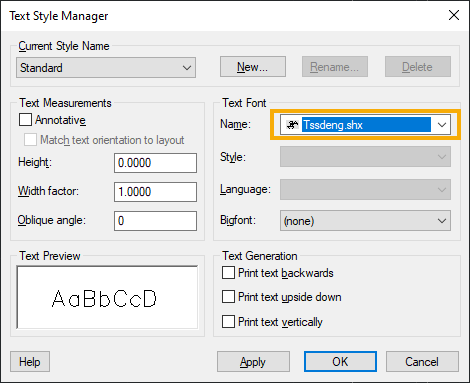Image resolution: width=470 pixels, height=383 pixels.
Task: Open the Bigfont dropdown list
Action: pyautogui.click(x=365, y=221)
